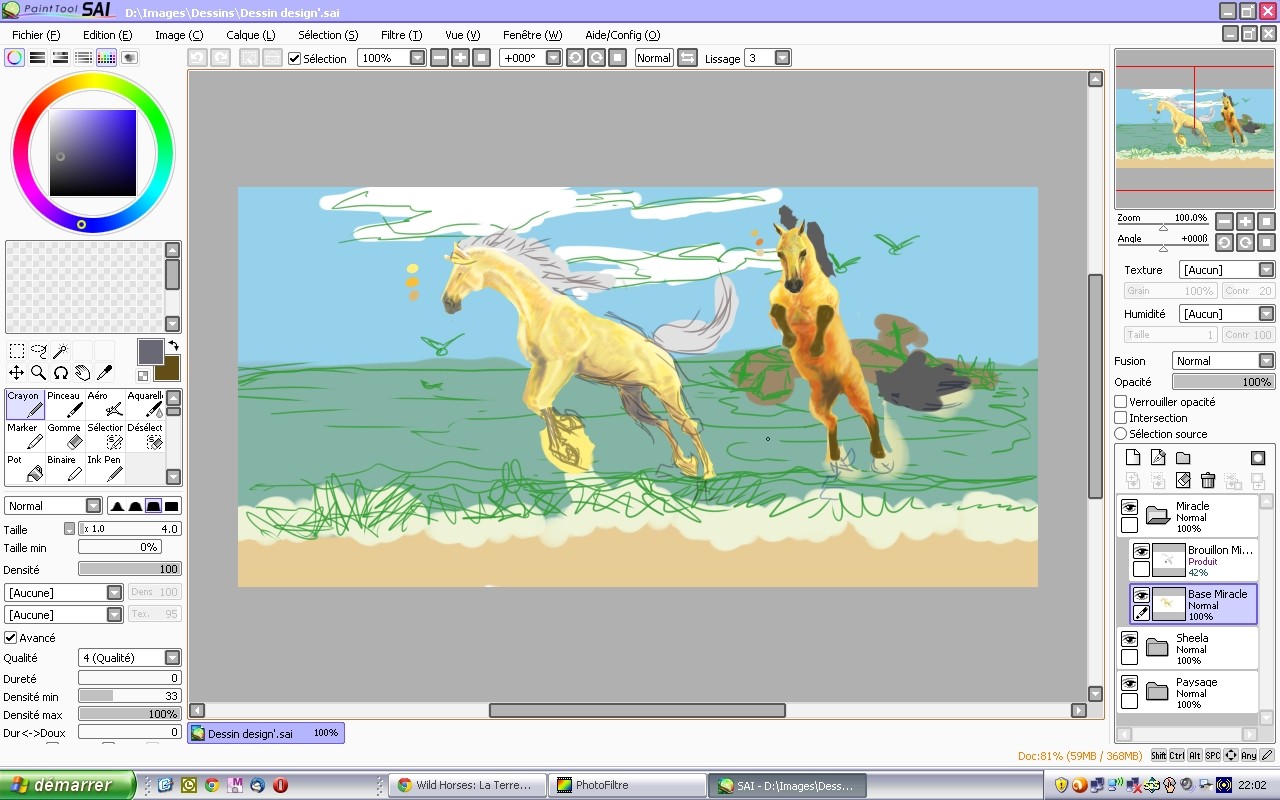Image resolution: width=1280 pixels, height=800 pixels.
Task: Open the +000° rotation angle dropdown
Action: [x=553, y=58]
